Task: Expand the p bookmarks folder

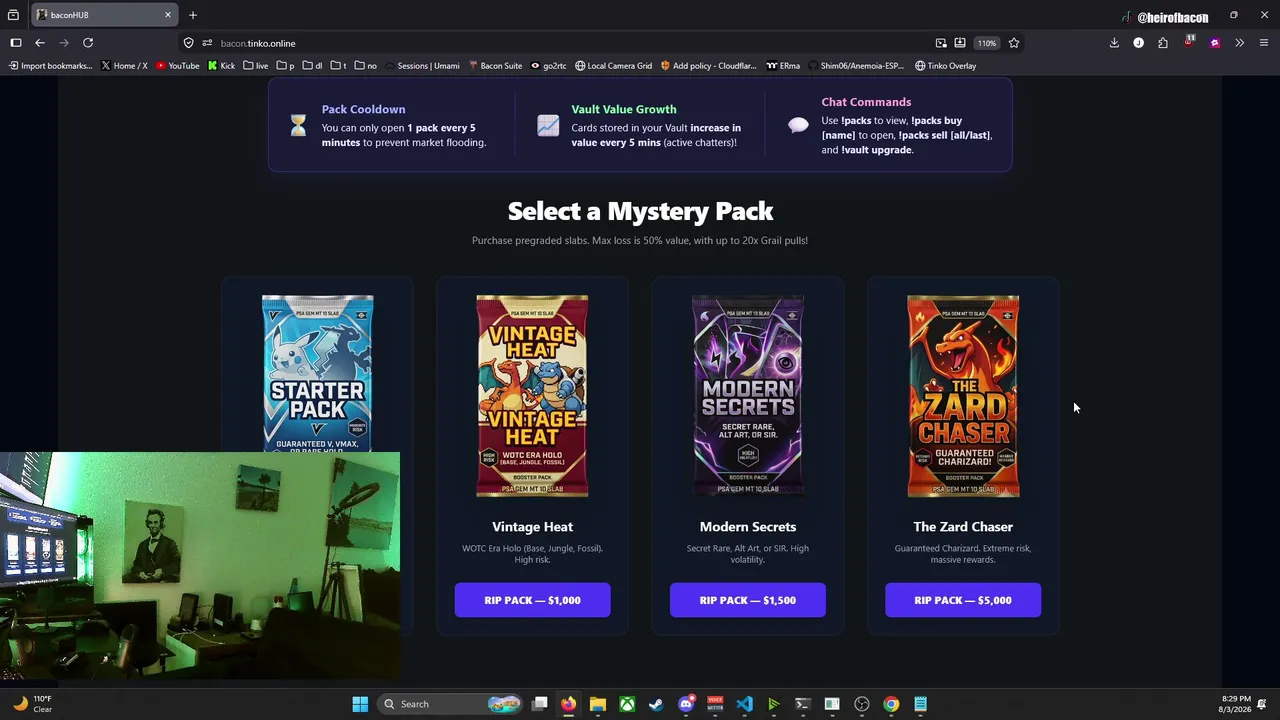Action: 285,66
